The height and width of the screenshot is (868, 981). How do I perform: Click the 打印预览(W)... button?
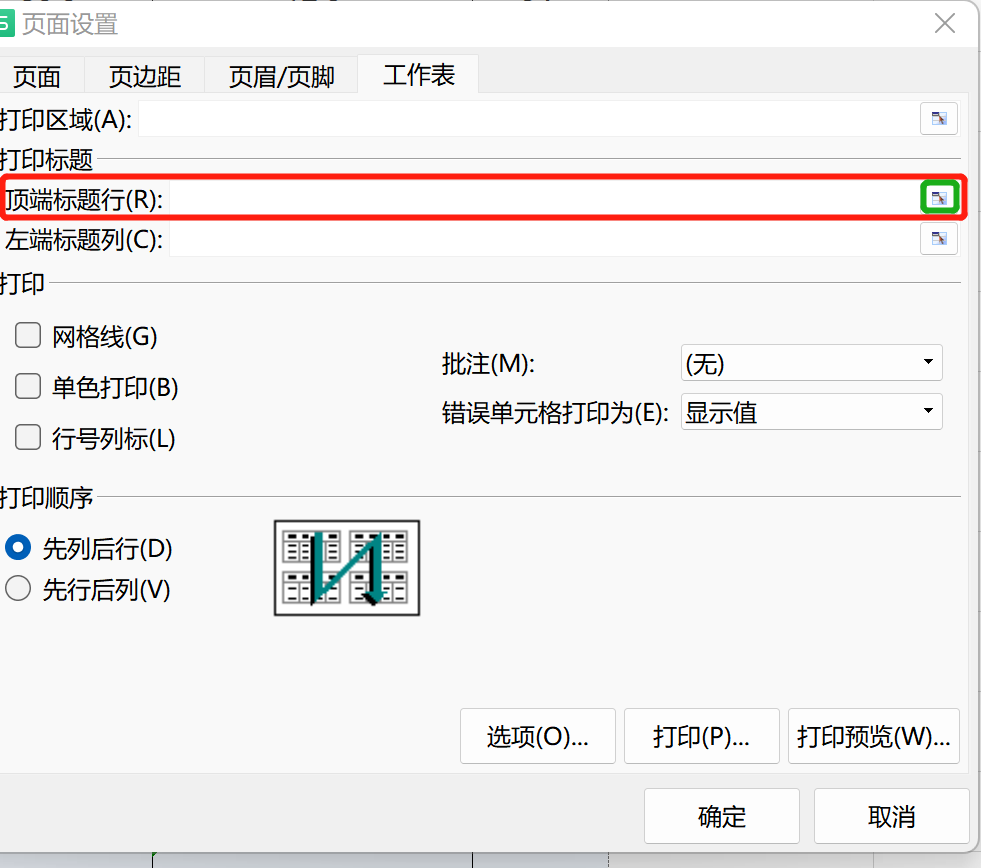click(873, 736)
